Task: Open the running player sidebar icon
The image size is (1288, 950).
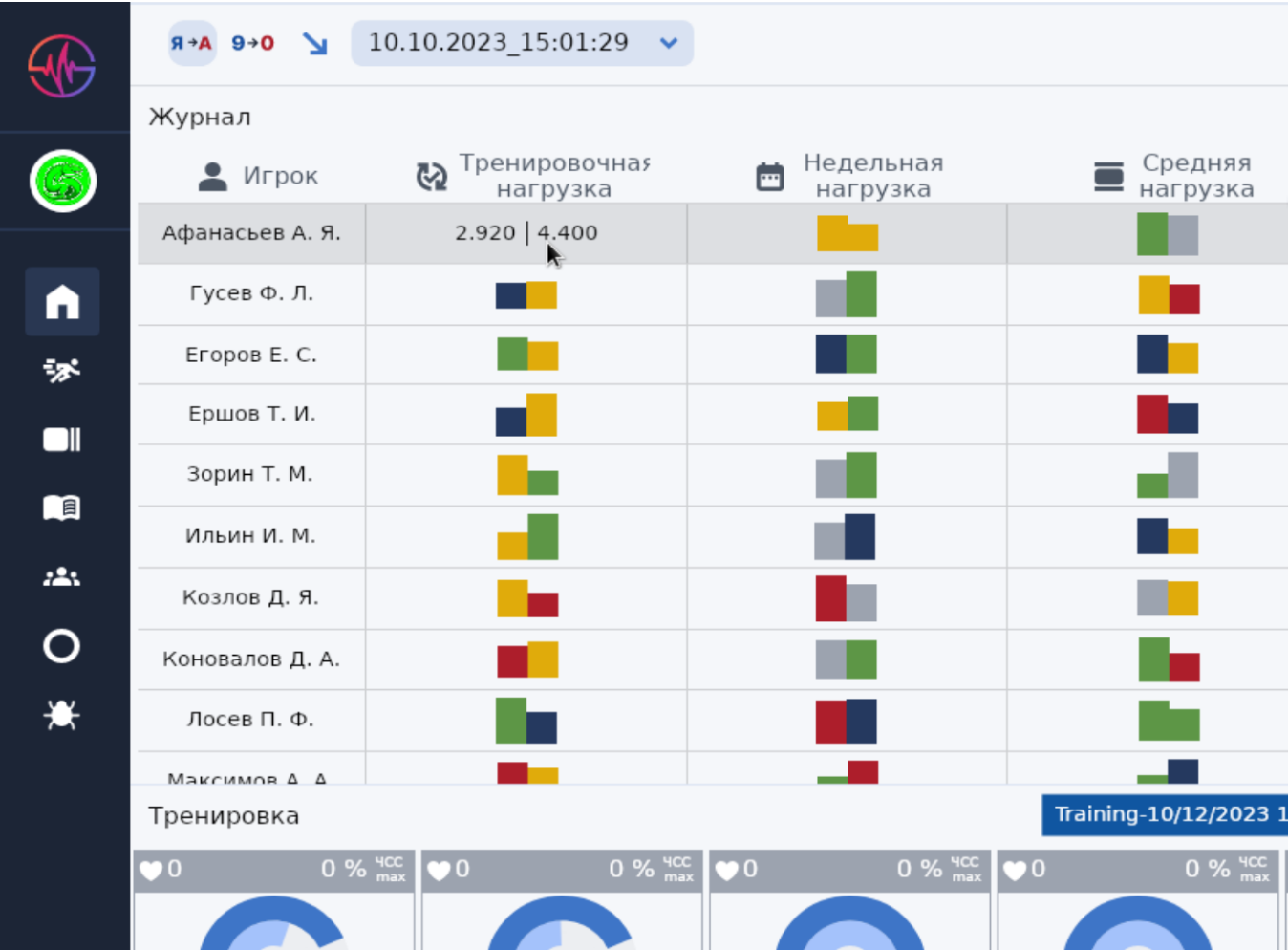Action: [62, 370]
